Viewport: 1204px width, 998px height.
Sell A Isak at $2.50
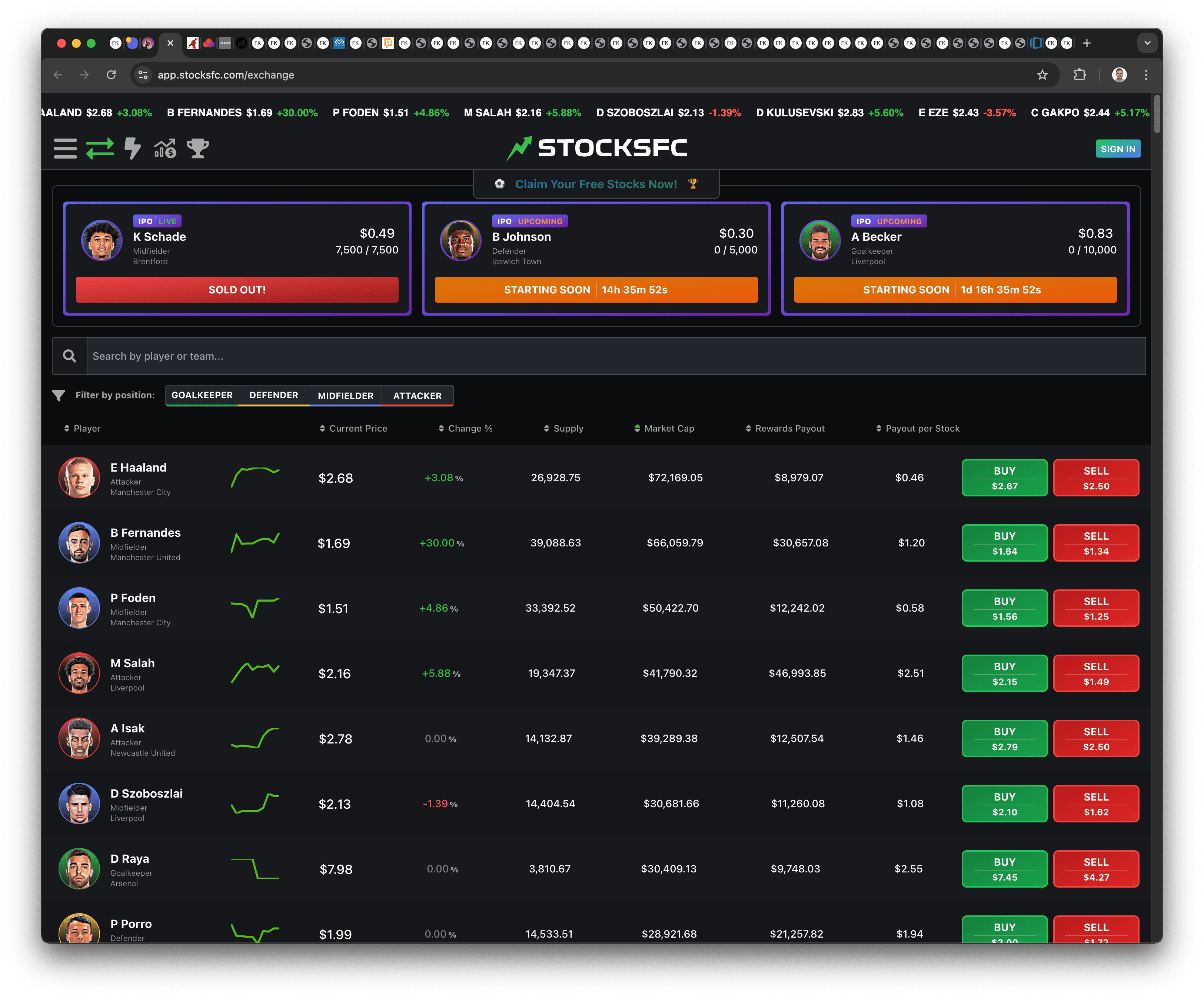tap(1096, 738)
